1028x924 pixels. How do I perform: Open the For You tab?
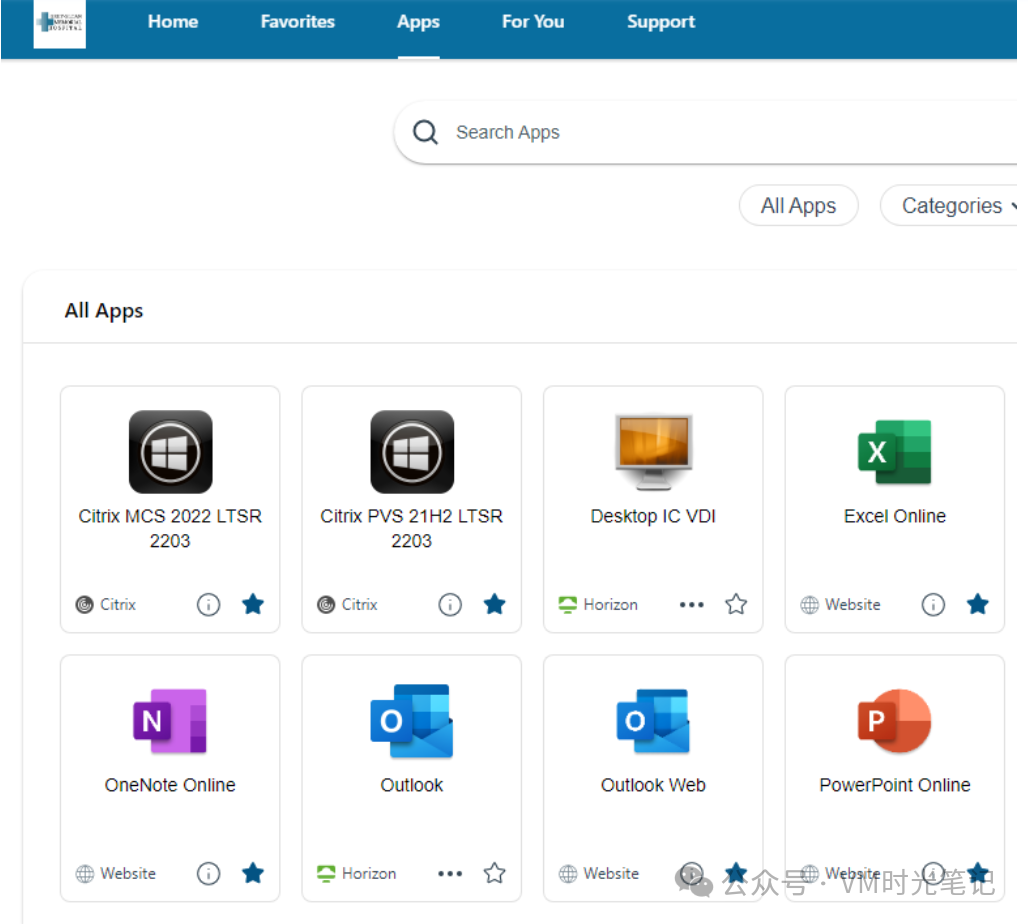(x=533, y=22)
